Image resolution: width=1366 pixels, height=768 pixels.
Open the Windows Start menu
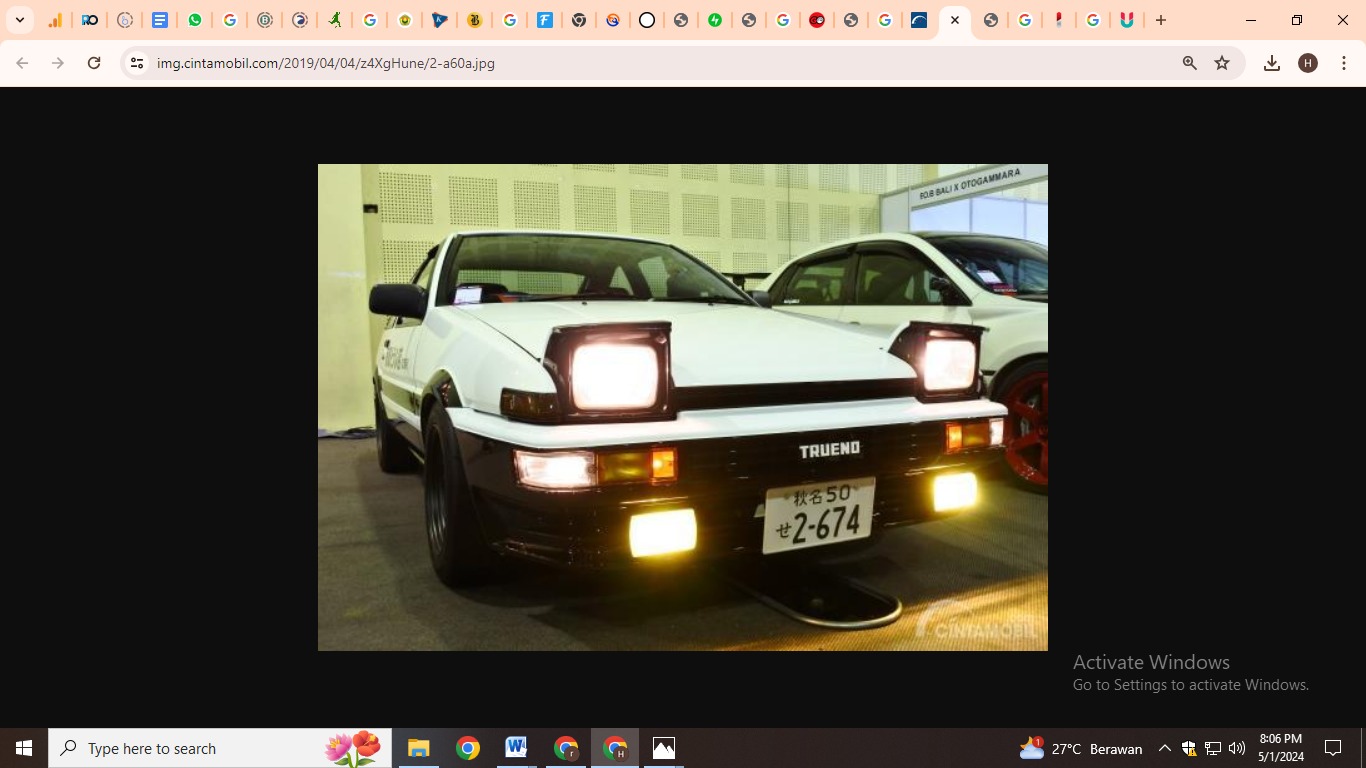[24, 748]
